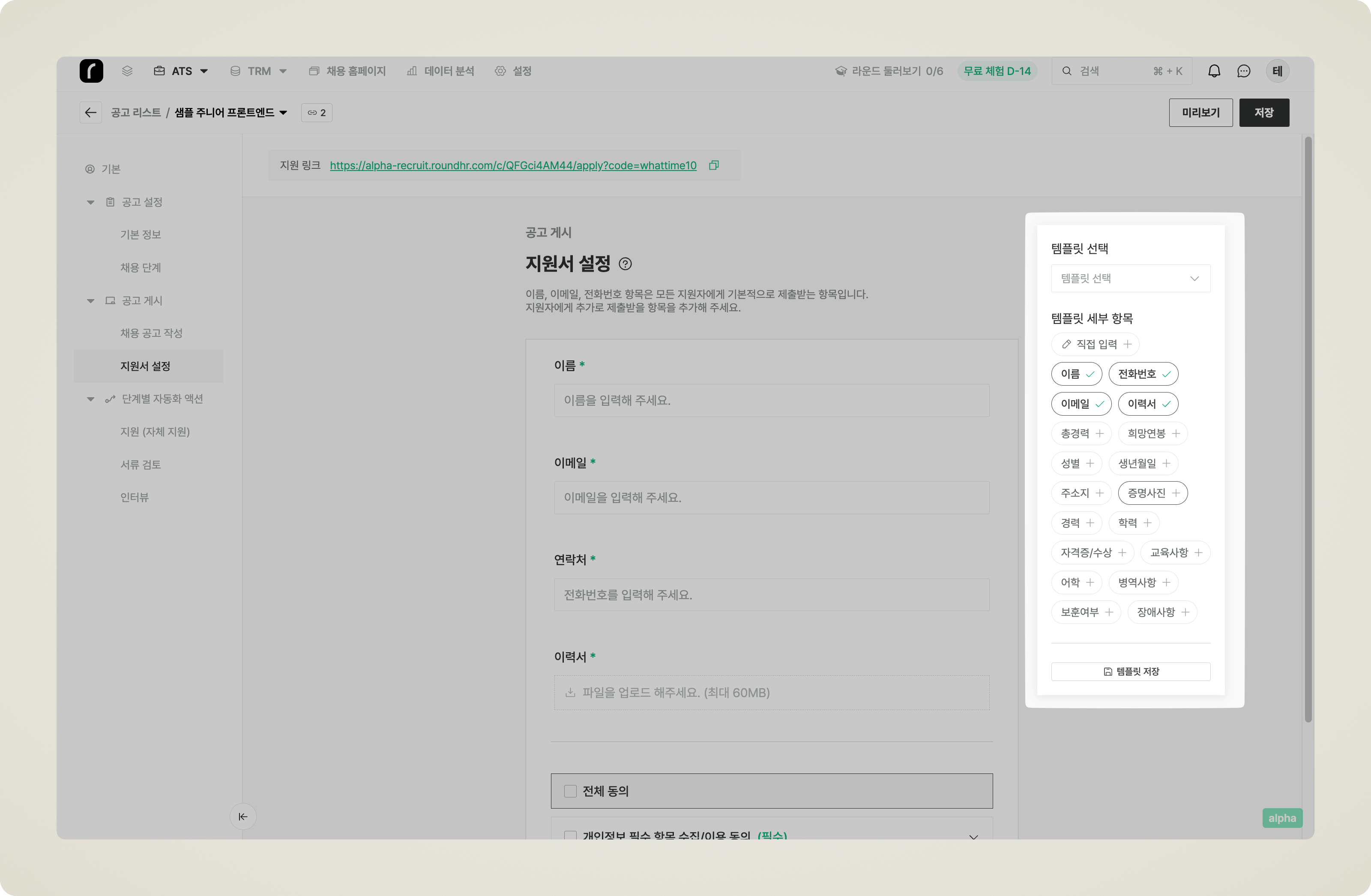Collapse the 공고 설정 tree section
1371x896 pixels.
90,202
